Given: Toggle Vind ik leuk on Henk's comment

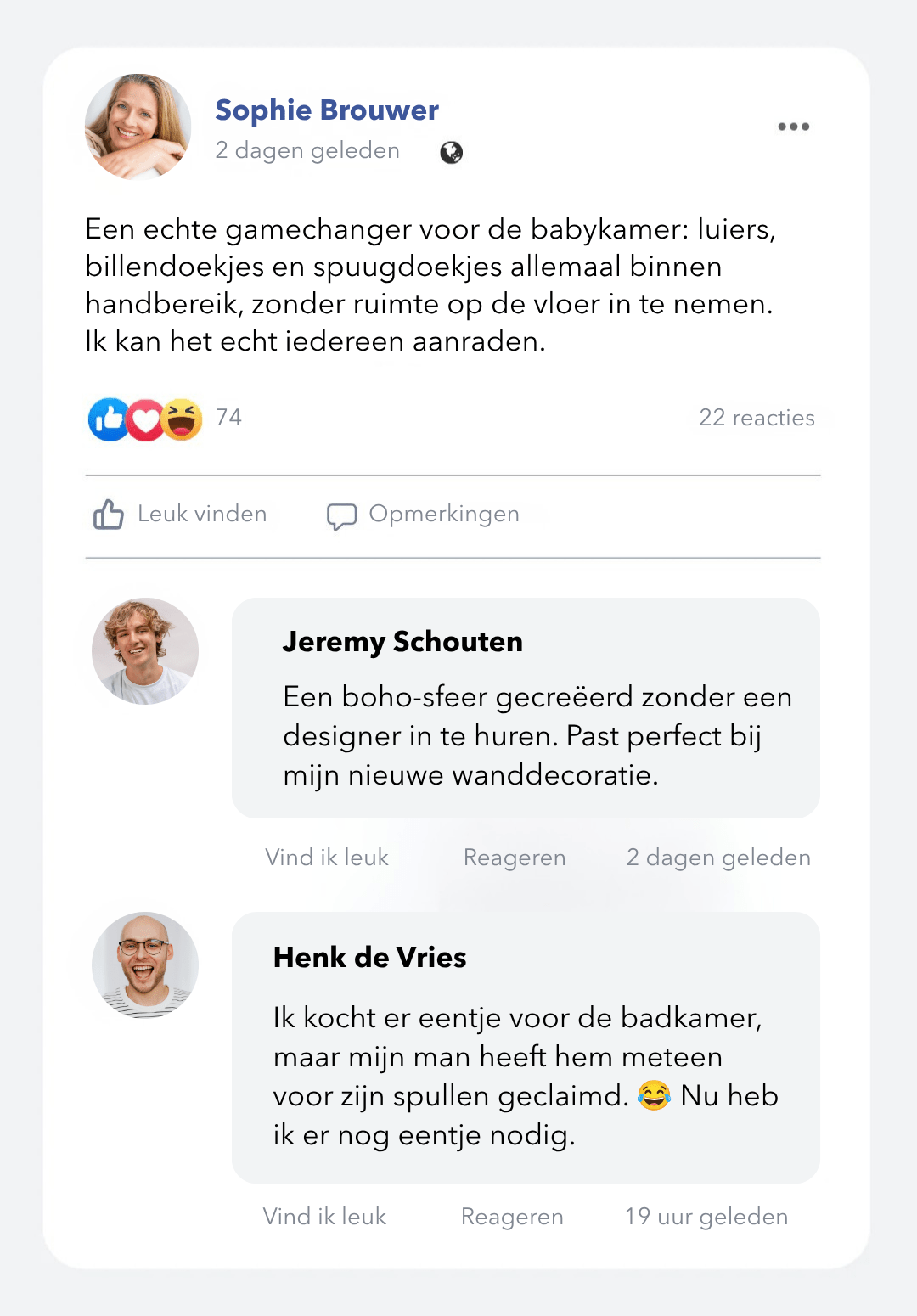Looking at the screenshot, I should click(324, 1217).
